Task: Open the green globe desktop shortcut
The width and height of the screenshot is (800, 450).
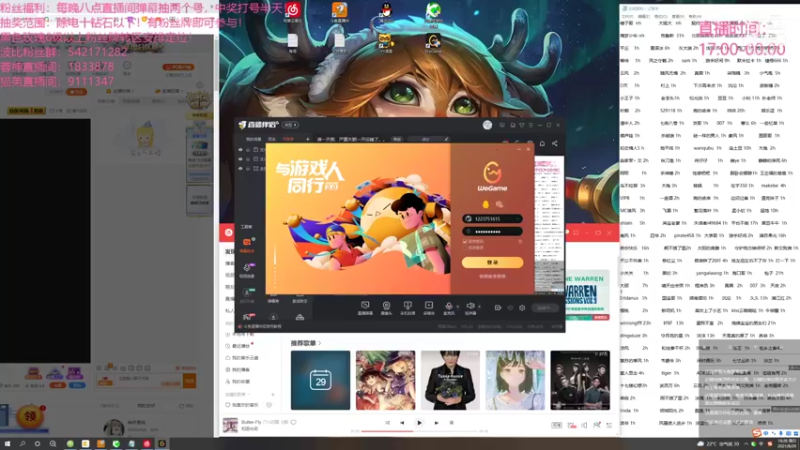Action: [433, 10]
